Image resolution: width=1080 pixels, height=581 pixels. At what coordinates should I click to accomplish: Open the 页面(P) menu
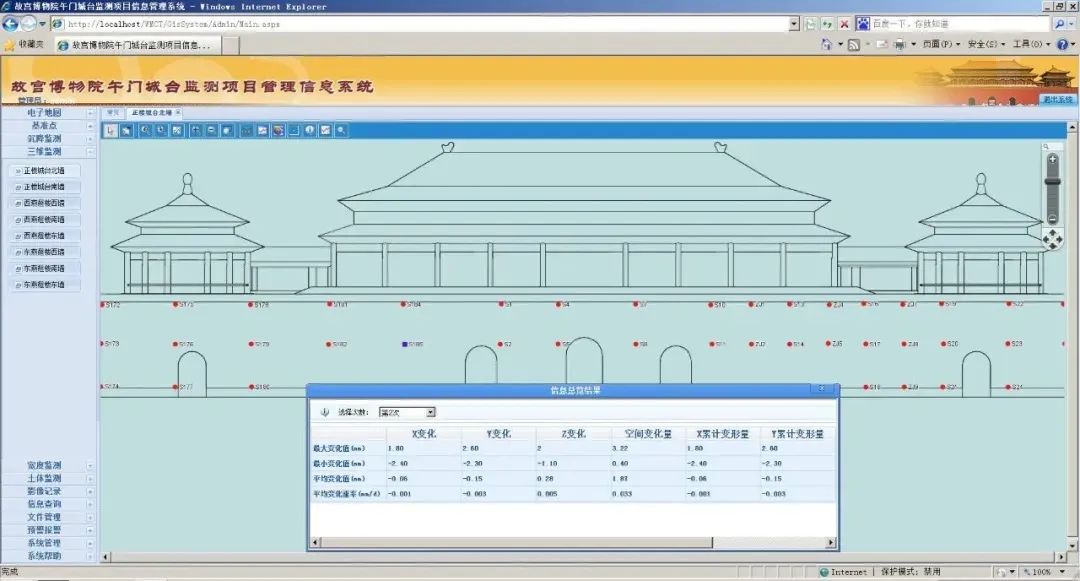(941, 44)
